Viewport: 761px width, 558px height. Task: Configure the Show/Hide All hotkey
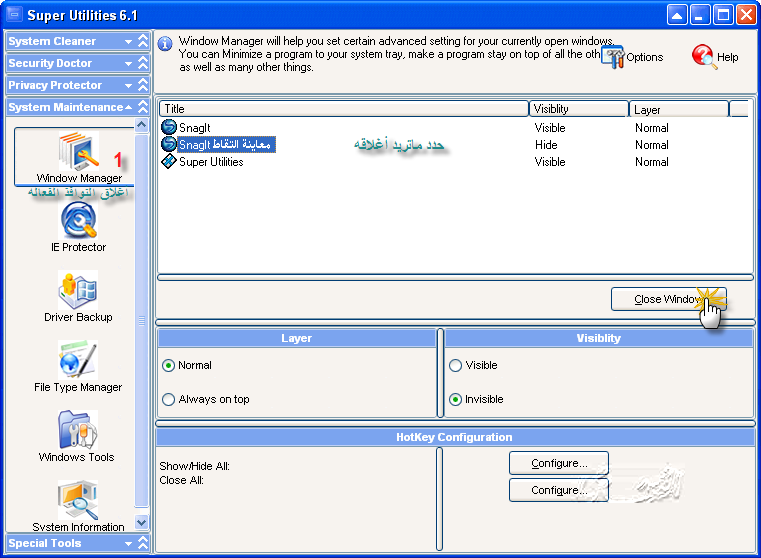coord(559,463)
